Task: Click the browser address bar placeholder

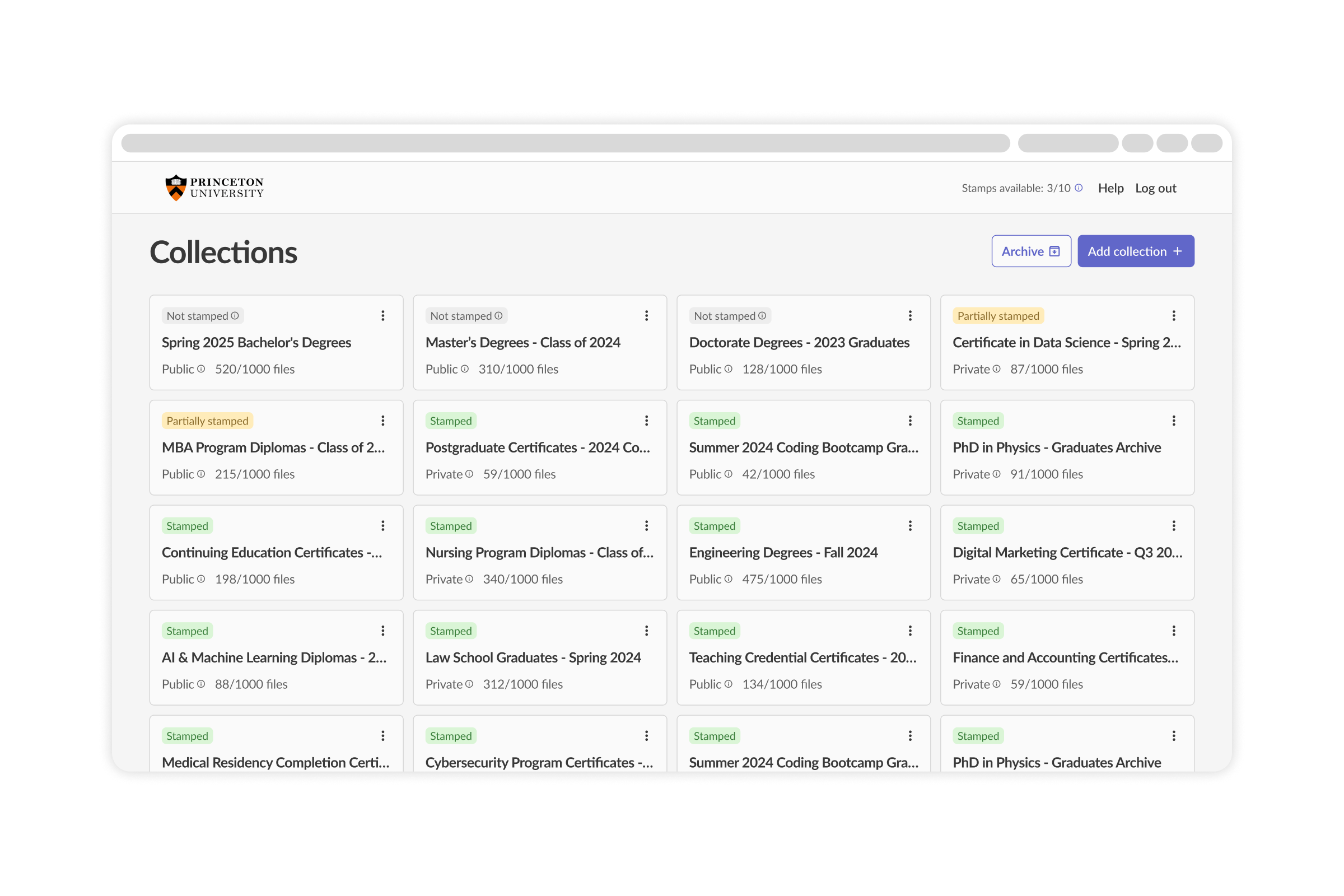Action: [566, 143]
